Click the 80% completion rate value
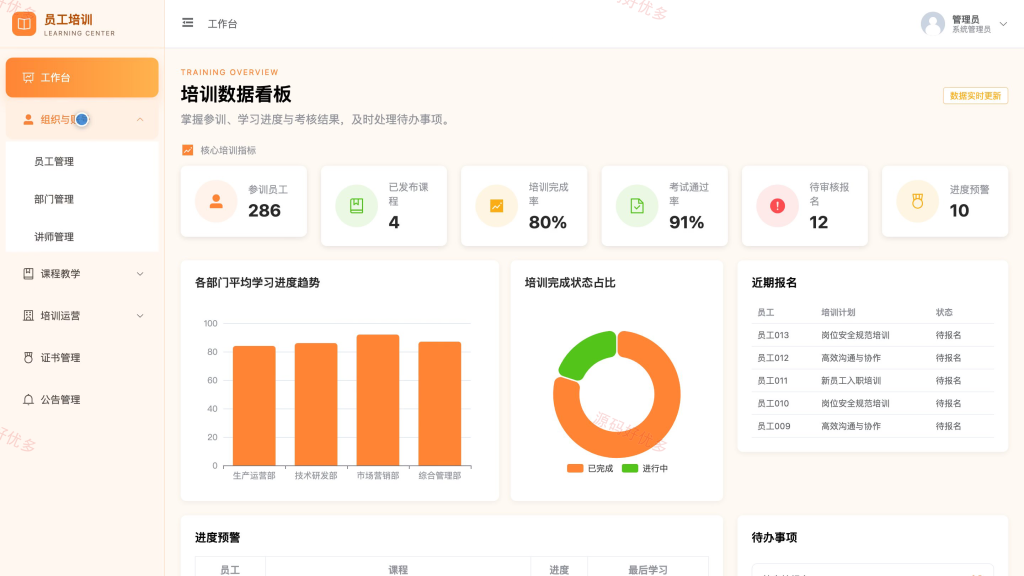Image resolution: width=1024 pixels, height=576 pixels. (x=547, y=222)
